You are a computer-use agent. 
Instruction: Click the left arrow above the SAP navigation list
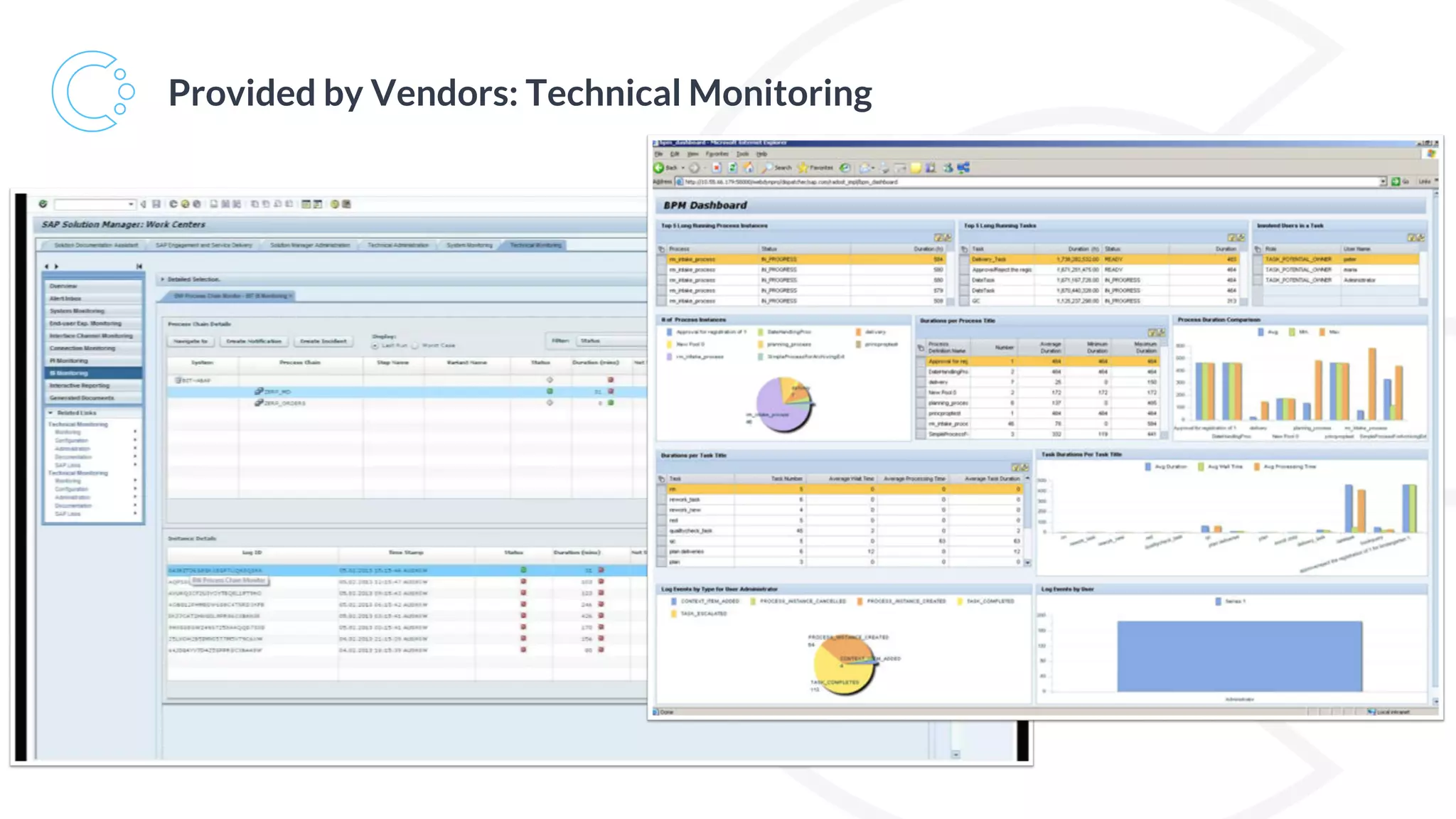48,267
